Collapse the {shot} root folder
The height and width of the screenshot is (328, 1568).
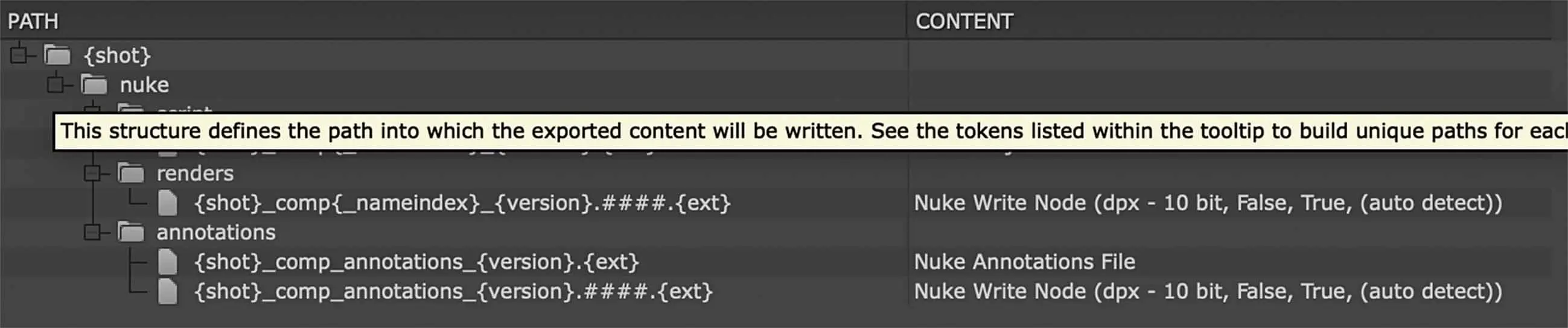click(x=19, y=55)
